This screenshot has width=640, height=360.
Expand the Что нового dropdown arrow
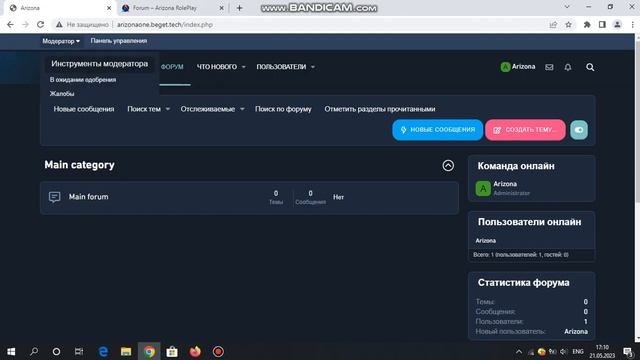coord(244,67)
